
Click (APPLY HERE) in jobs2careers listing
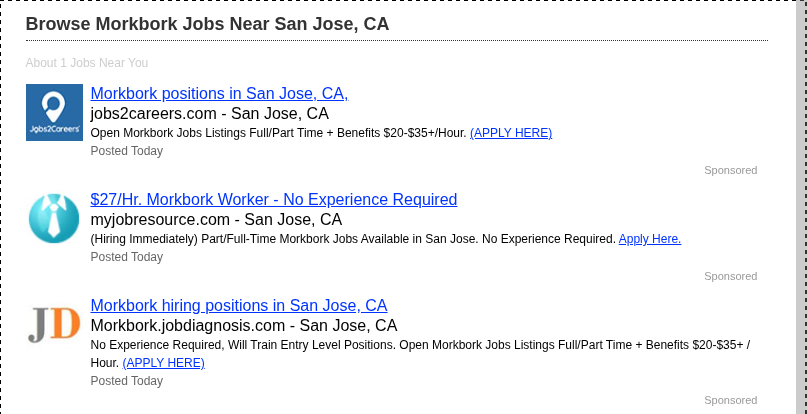[x=510, y=133]
